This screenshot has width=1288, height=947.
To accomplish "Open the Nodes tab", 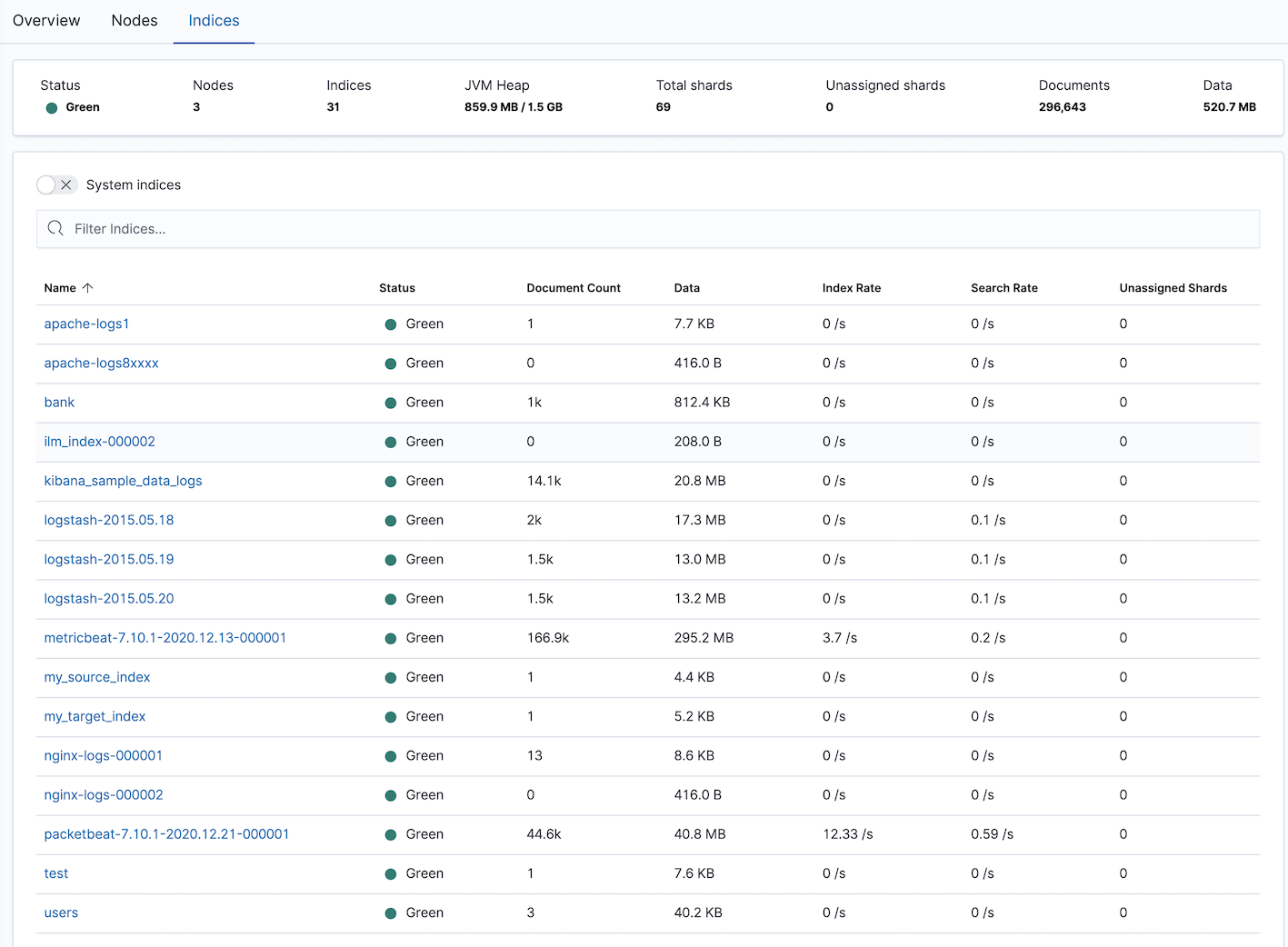I will (135, 20).
